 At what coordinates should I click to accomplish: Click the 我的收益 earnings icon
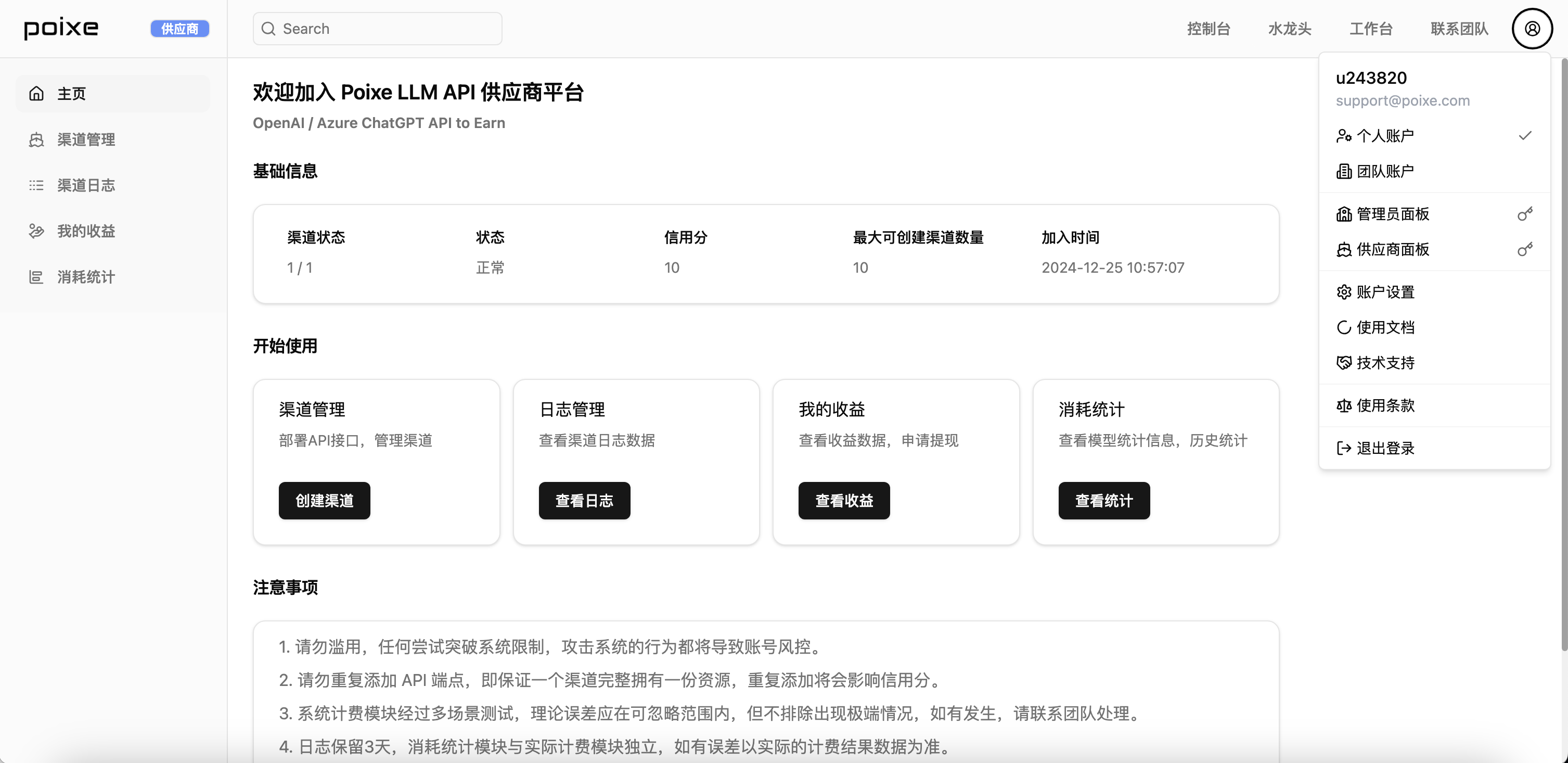coord(36,231)
